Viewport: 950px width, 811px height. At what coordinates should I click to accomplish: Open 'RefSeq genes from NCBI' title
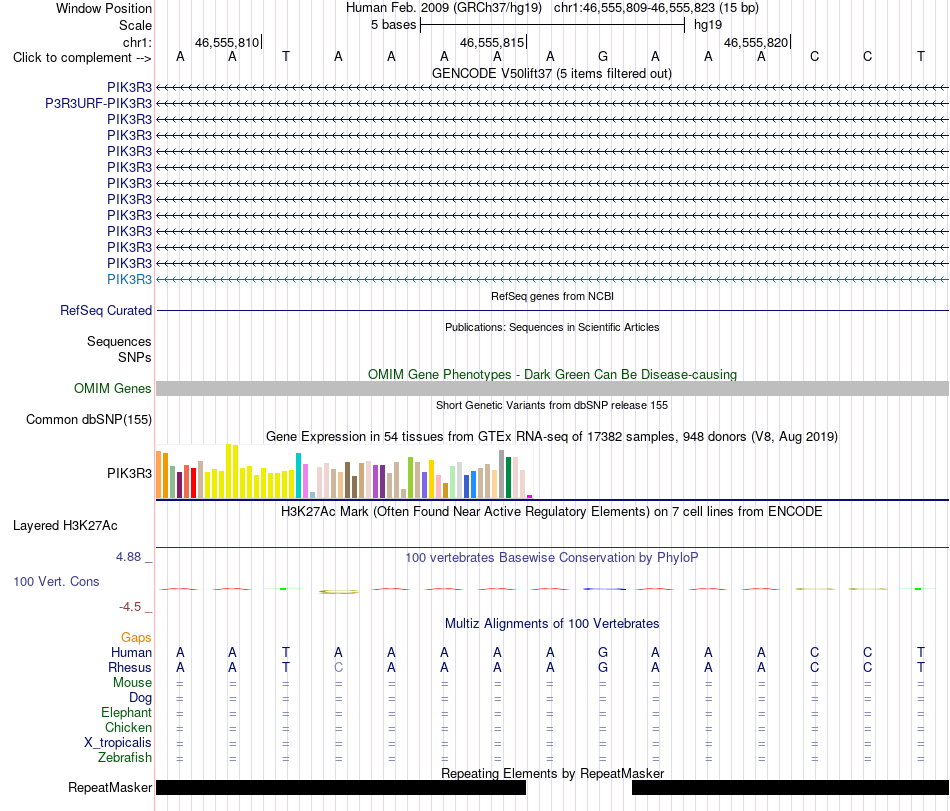pos(553,296)
